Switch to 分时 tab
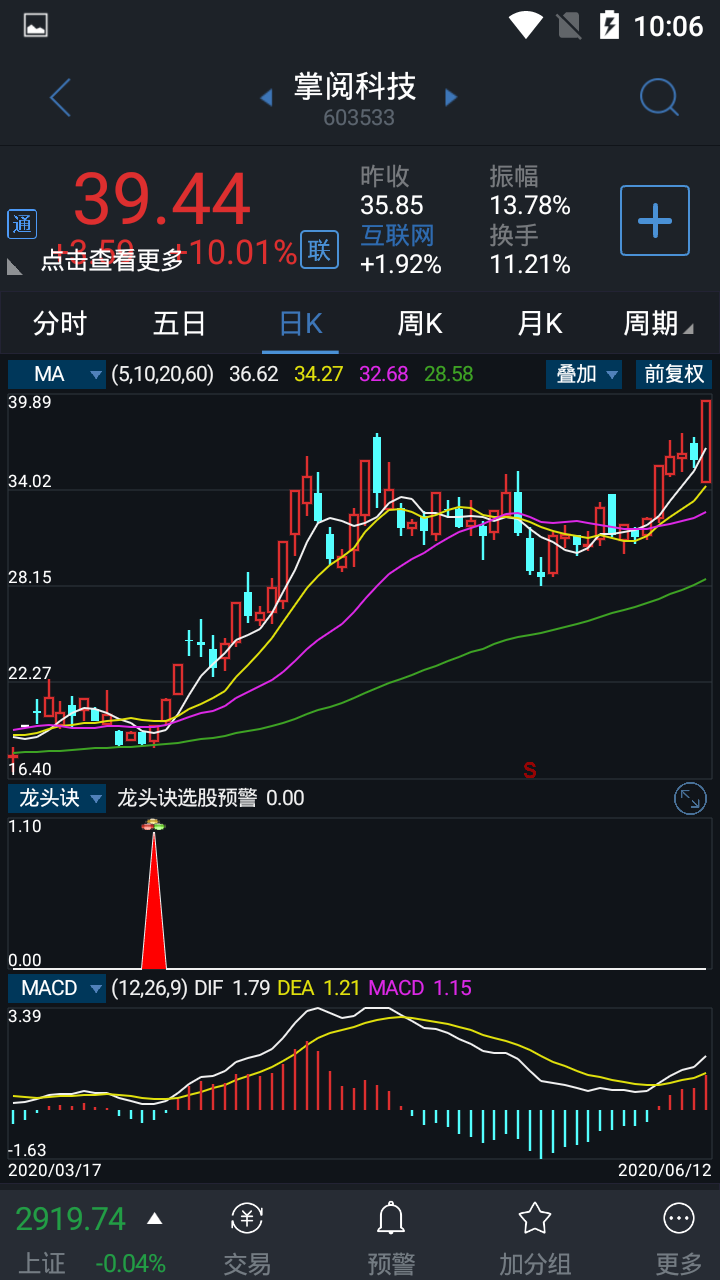Viewport: 720px width, 1280px height. [x=60, y=324]
